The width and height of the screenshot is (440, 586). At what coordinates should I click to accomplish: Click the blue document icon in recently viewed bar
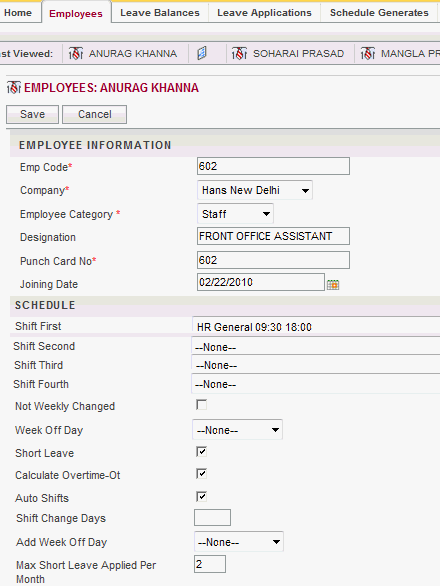click(x=202, y=53)
